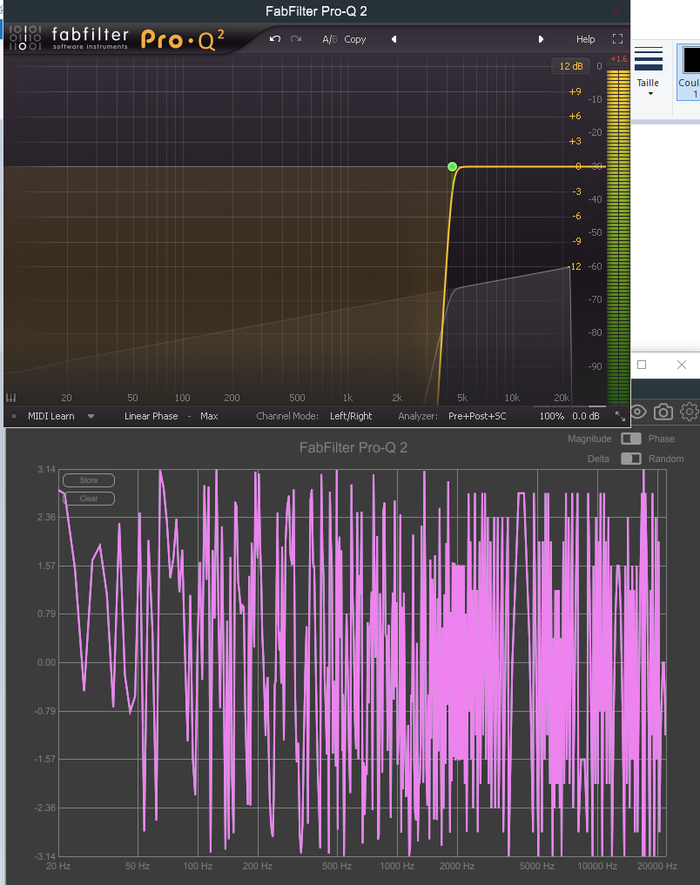Open the Taille line size dropdown
Viewport: 700px width, 885px height.
[649, 72]
